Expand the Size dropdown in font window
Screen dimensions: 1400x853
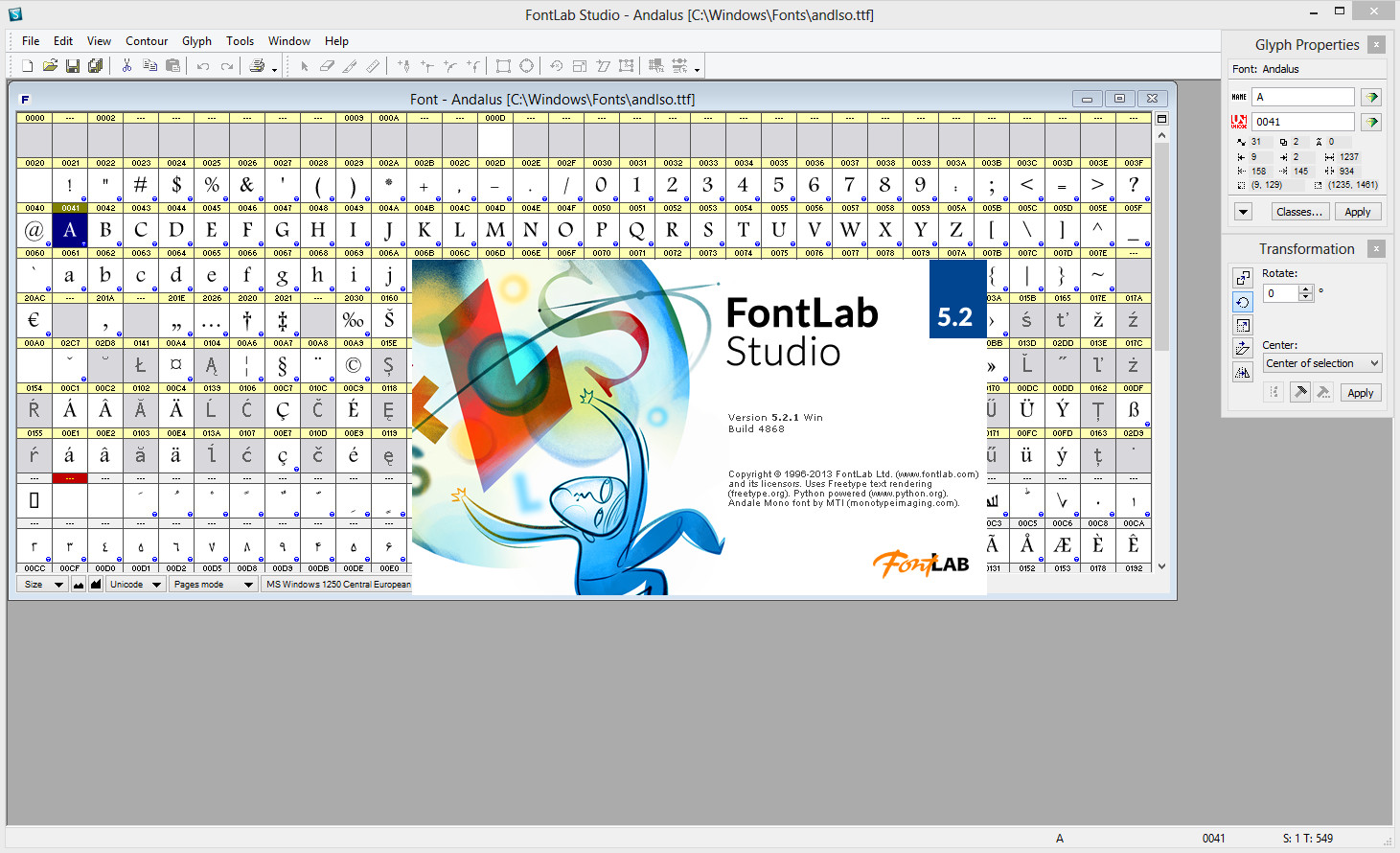(43, 585)
